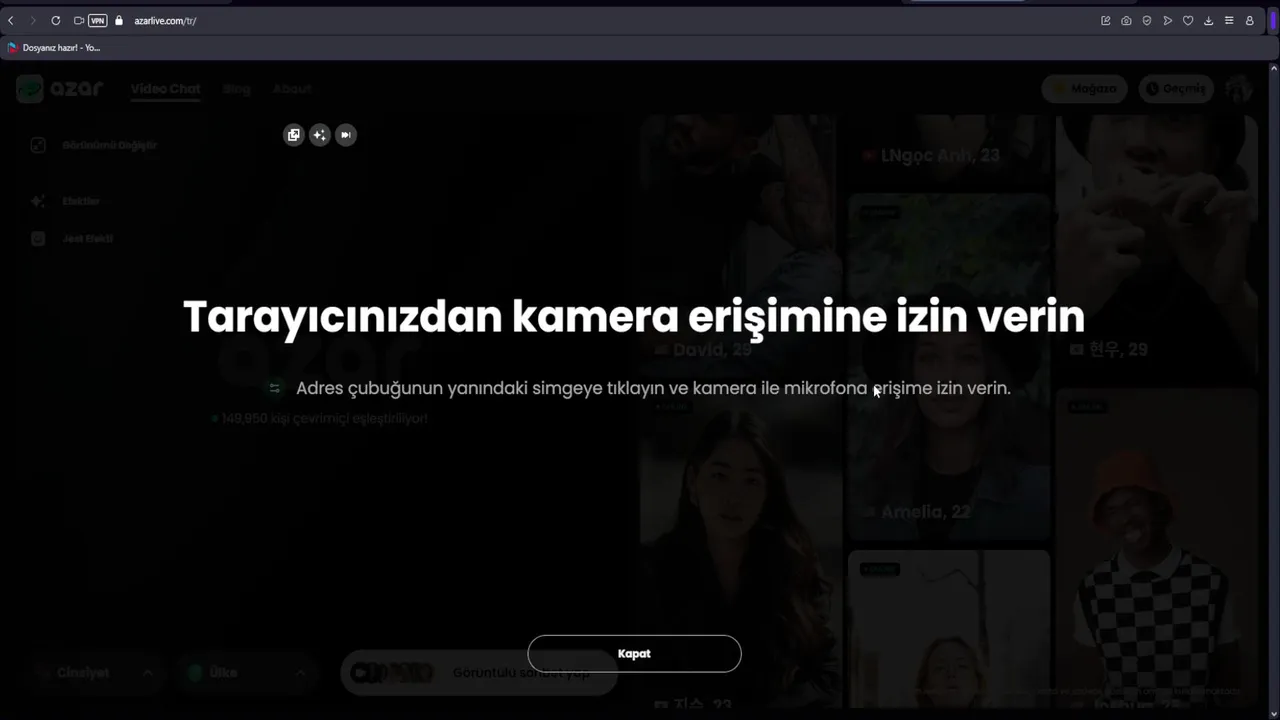
Task: Click the profile avatar at top right
Action: [x=1239, y=89]
